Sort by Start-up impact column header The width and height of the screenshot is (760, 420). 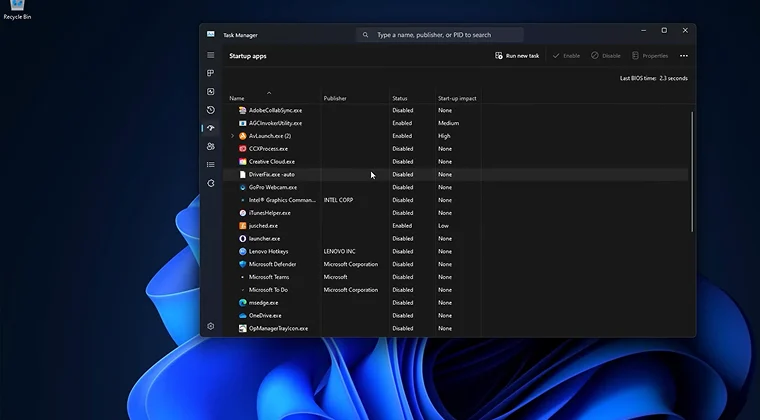[457, 98]
